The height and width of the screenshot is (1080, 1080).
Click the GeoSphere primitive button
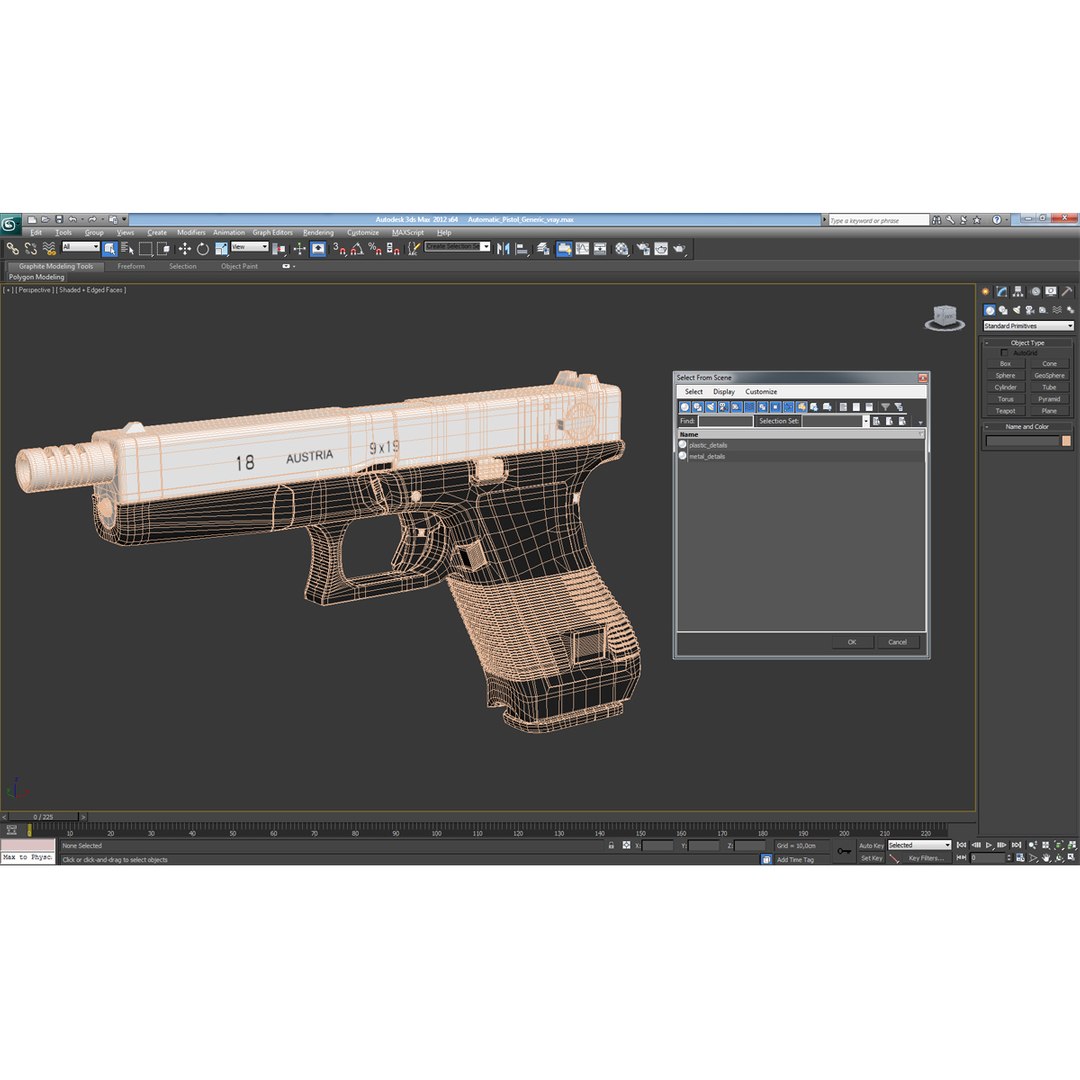pos(1049,376)
